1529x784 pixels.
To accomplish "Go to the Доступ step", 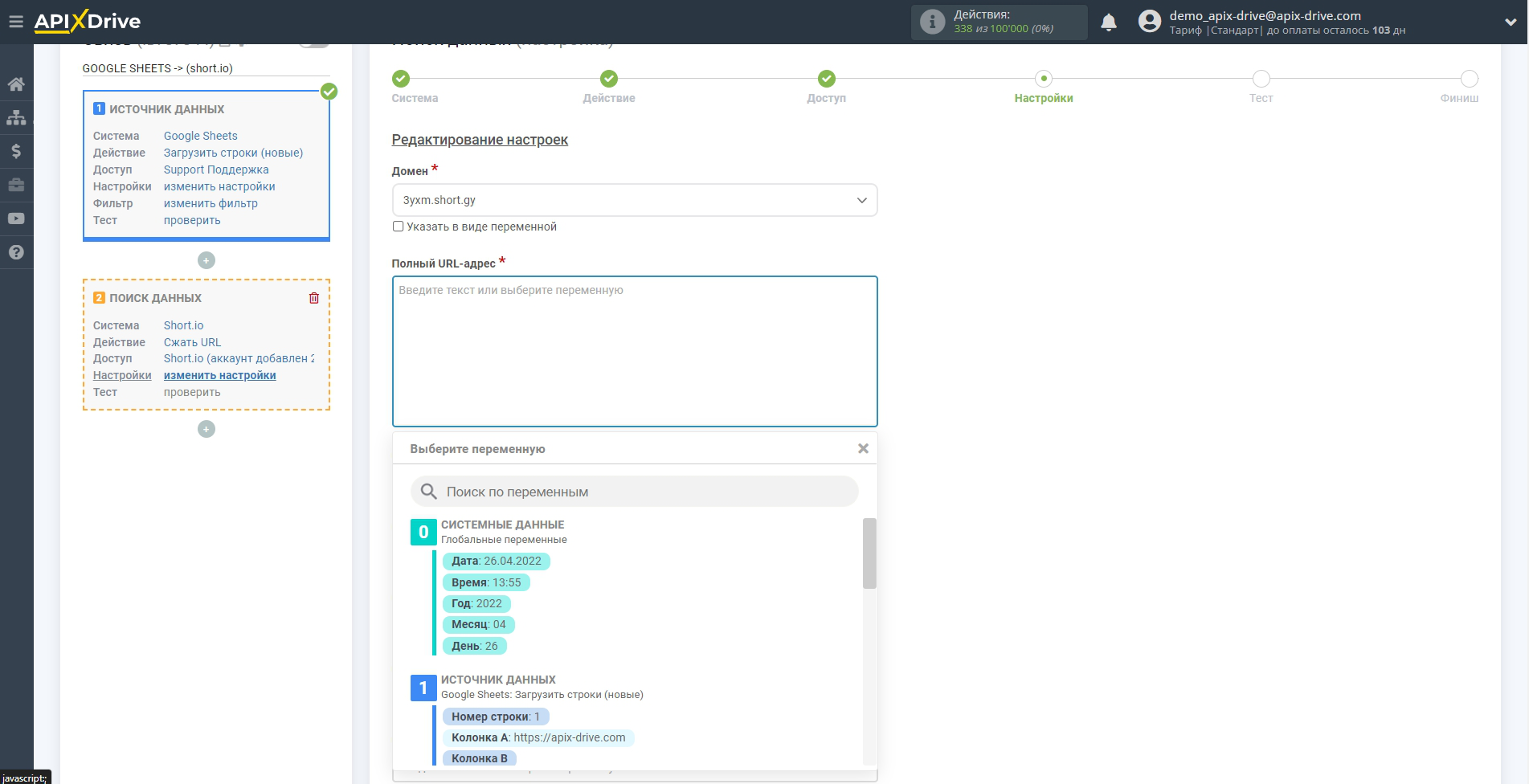I will [x=827, y=79].
